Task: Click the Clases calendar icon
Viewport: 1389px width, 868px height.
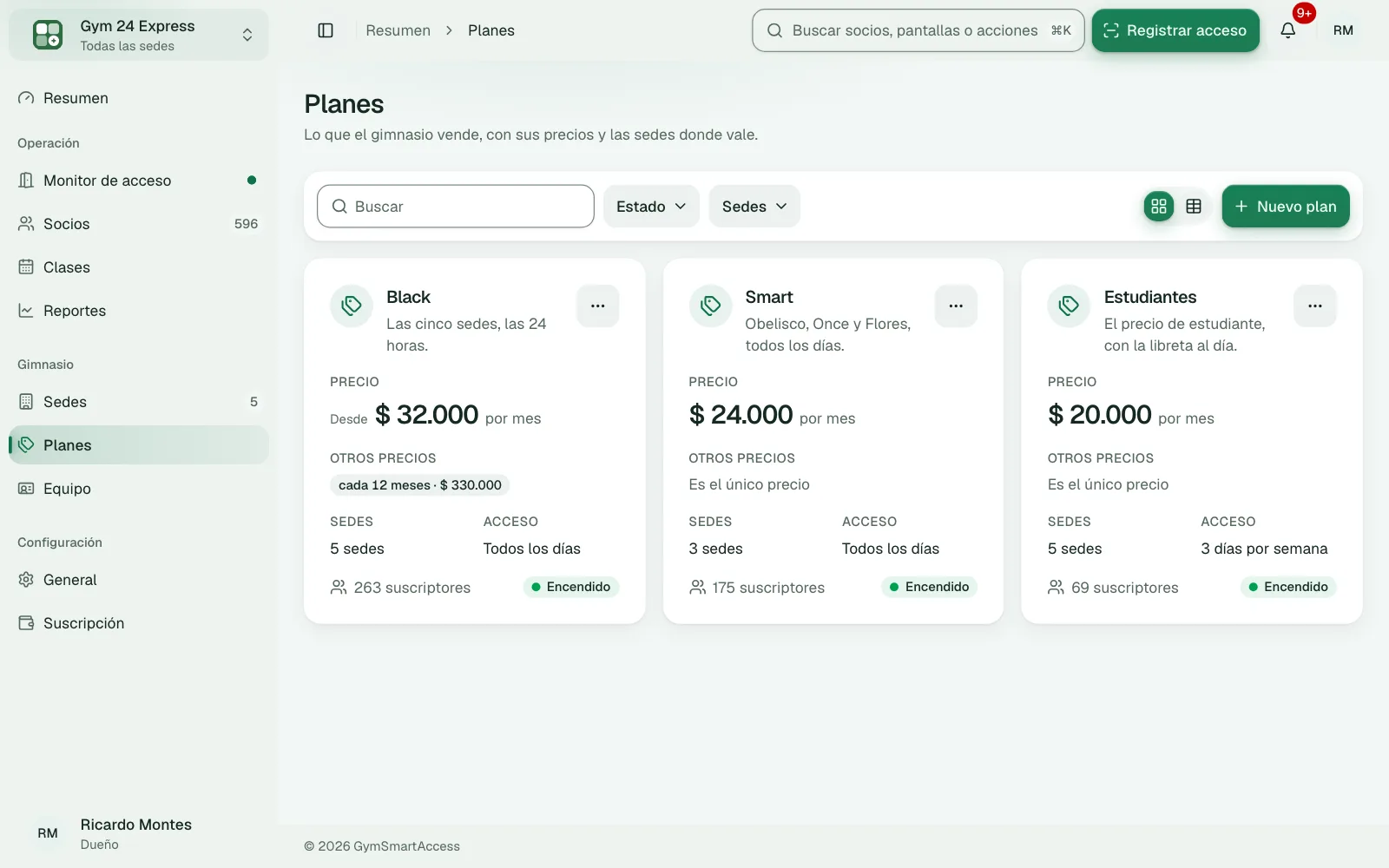Action: 26,267
